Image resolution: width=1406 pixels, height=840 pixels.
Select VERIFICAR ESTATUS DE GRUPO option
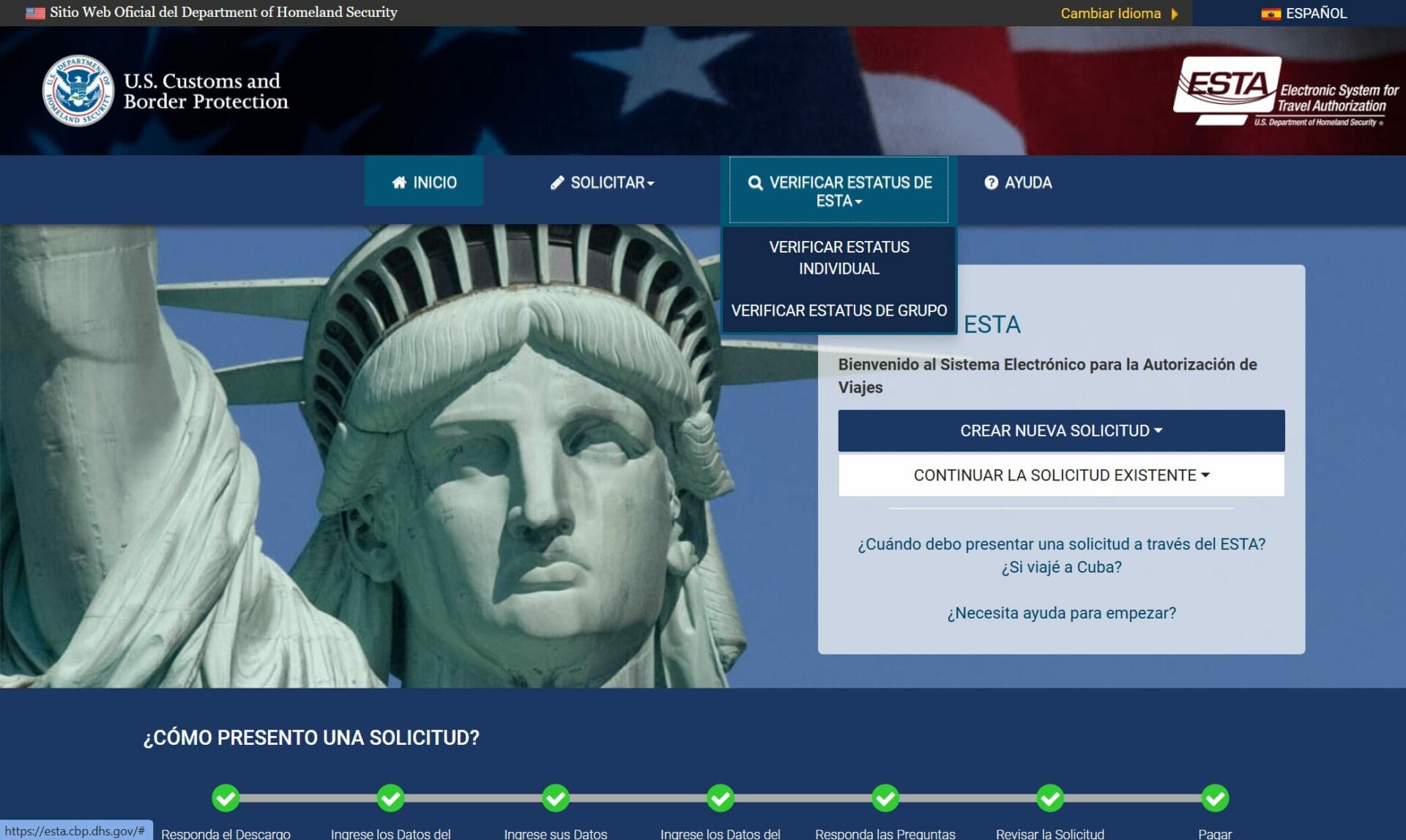[x=839, y=311]
